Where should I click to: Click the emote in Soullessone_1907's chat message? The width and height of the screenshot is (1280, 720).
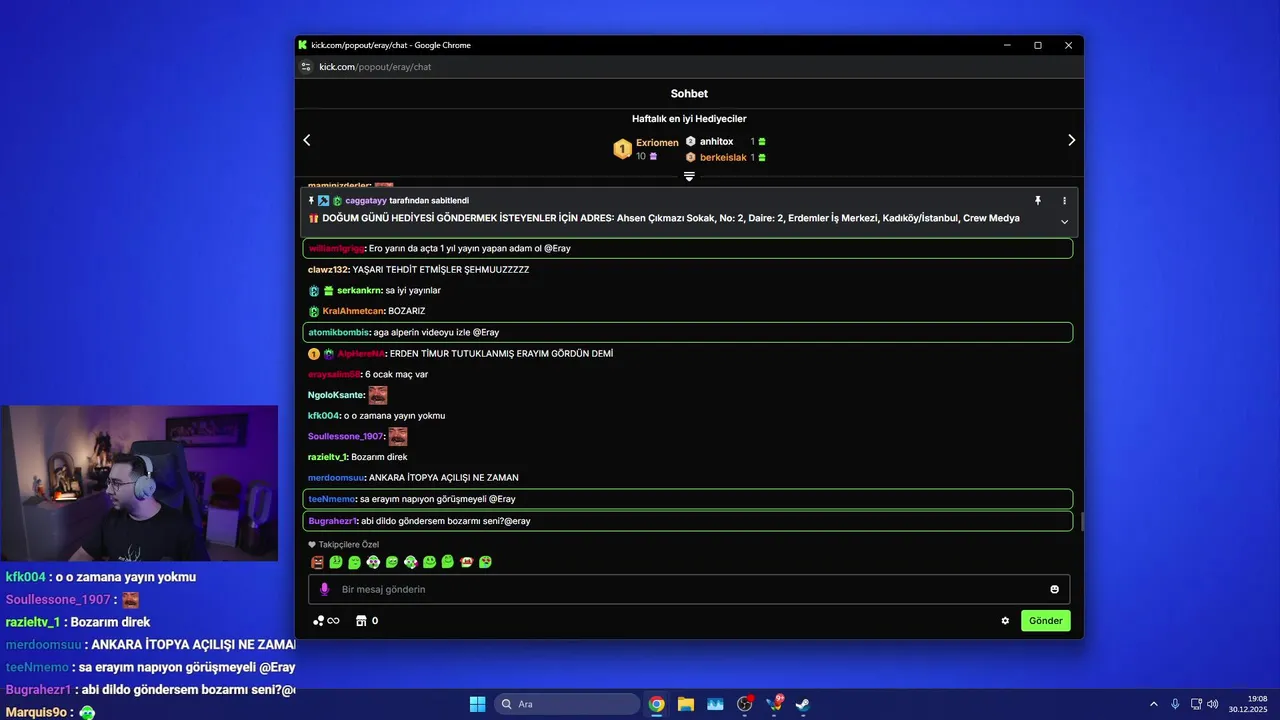[398, 436]
